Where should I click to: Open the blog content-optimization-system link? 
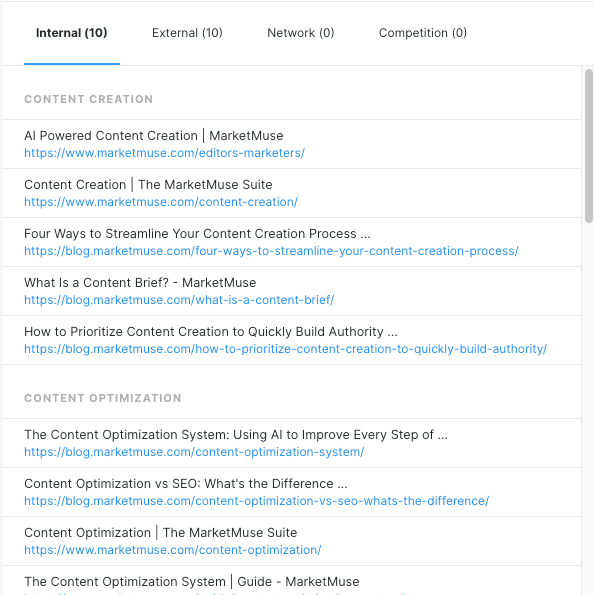[194, 452]
